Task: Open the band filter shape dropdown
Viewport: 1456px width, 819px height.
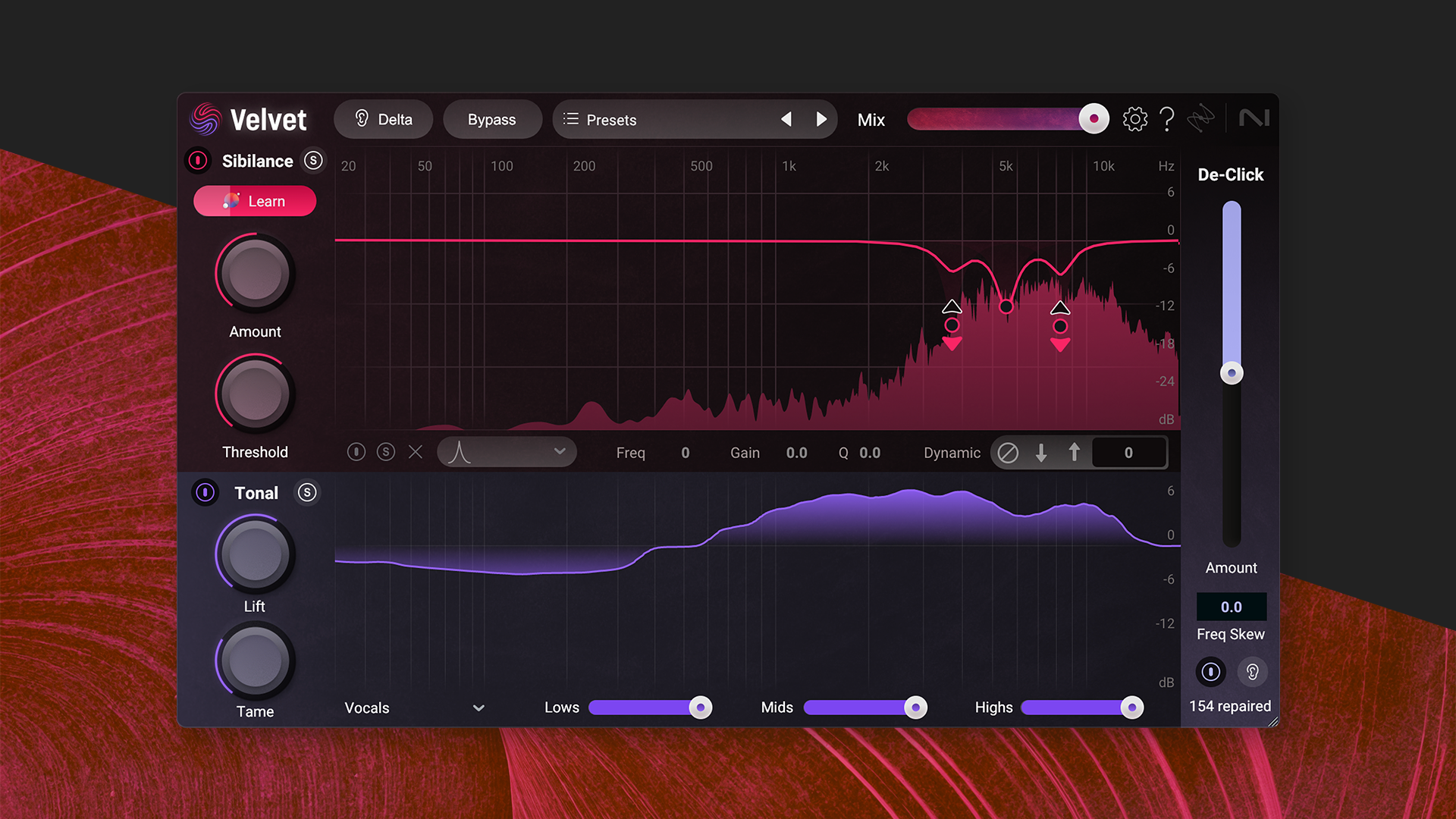Action: tap(507, 452)
